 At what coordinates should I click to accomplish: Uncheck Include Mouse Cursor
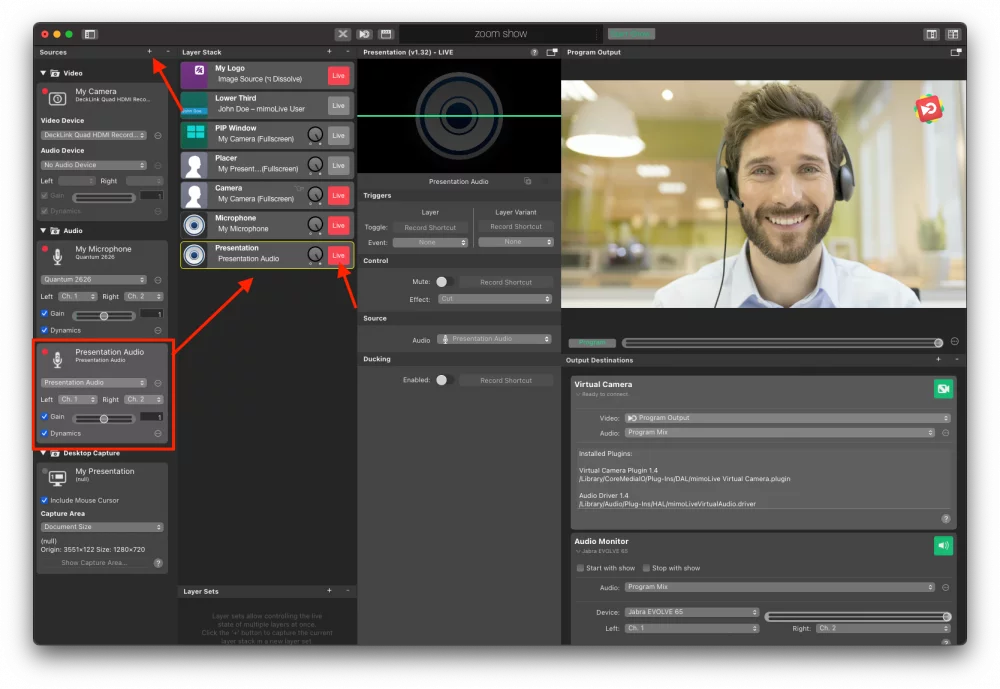(x=45, y=500)
